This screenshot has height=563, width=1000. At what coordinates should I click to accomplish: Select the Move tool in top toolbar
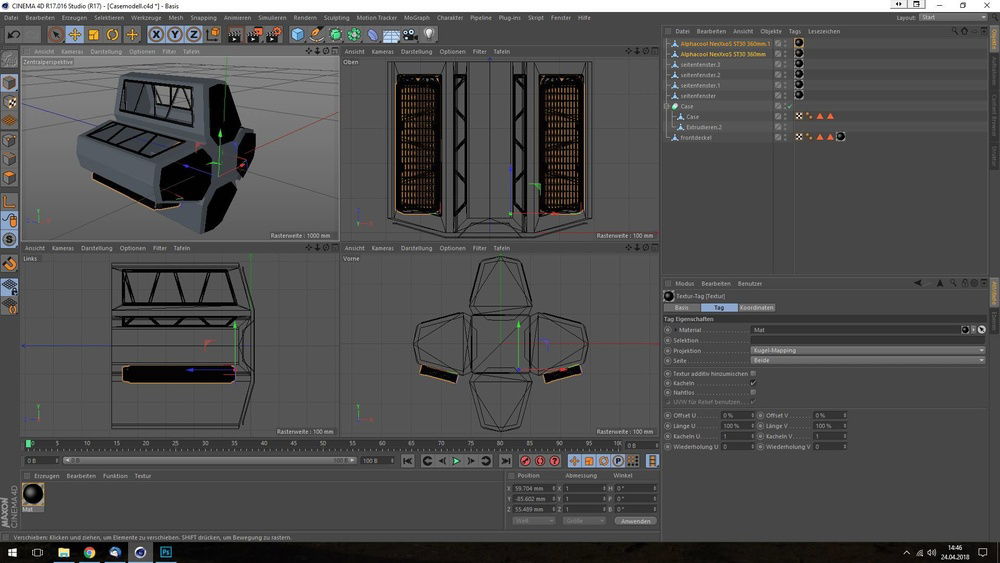(75, 35)
